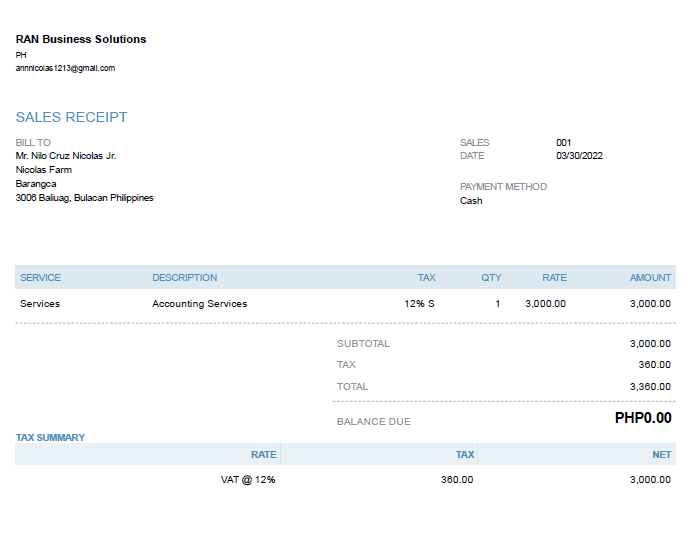Select the SALES RECEIPT heading
The height and width of the screenshot is (553, 690).
(72, 117)
